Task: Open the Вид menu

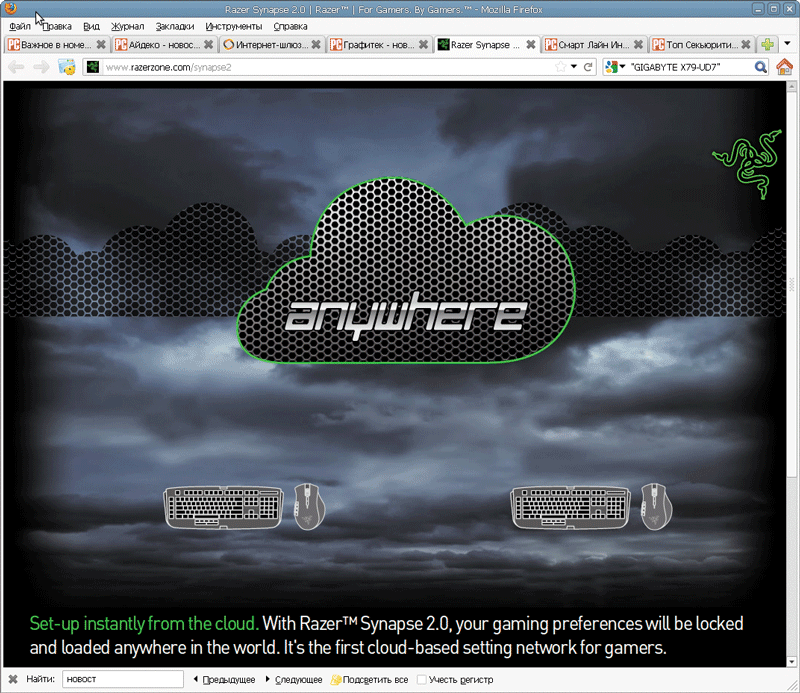Action: point(91,27)
